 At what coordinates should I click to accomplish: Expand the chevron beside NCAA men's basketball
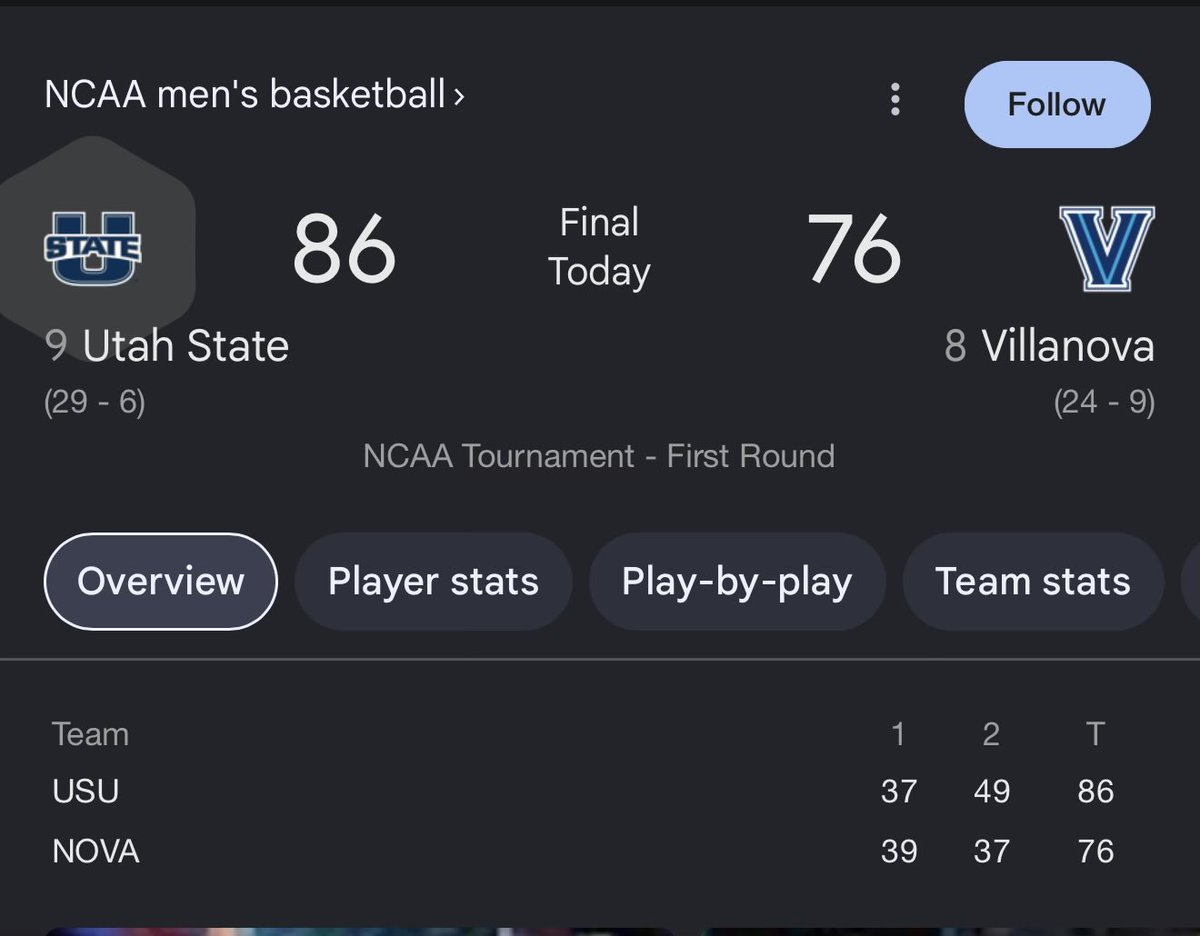459,97
